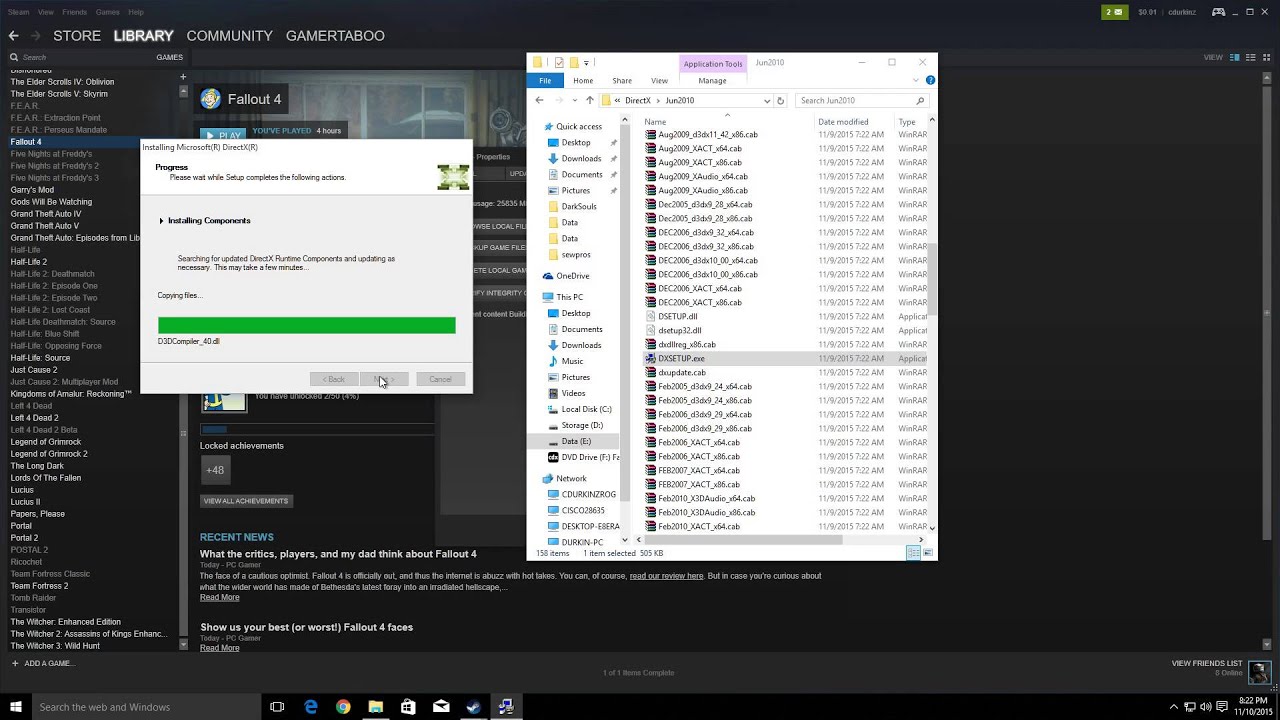The image size is (1280, 720).
Task: Select the DirectX setup taskbar icon
Action: pyautogui.click(x=506, y=707)
